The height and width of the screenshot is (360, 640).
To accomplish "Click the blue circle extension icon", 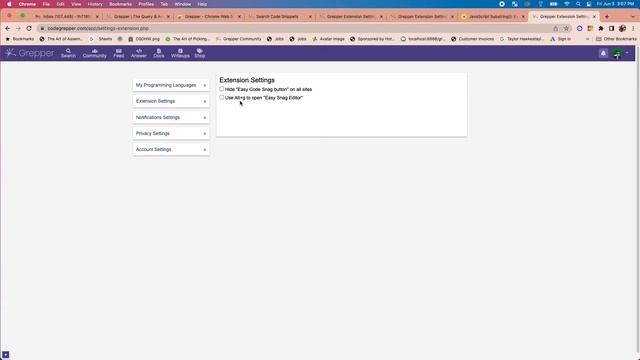I will click(x=580, y=29).
